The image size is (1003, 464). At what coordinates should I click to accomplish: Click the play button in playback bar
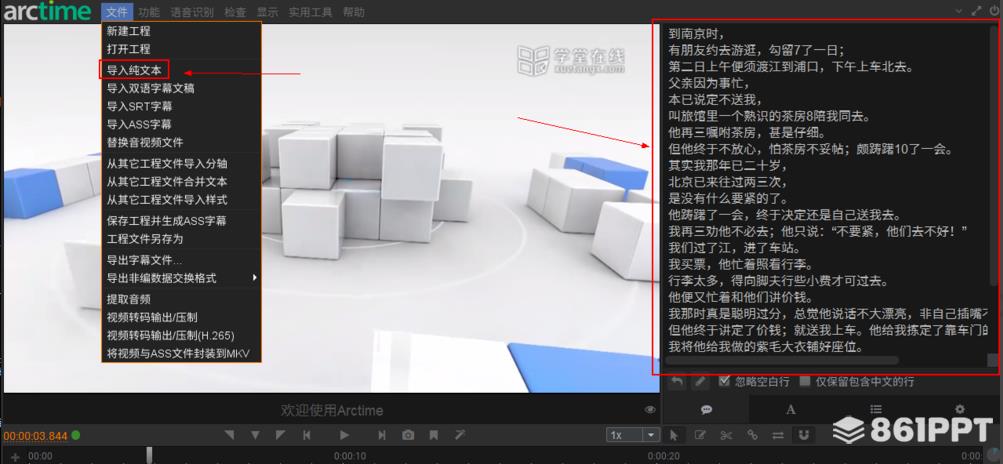[x=344, y=435]
